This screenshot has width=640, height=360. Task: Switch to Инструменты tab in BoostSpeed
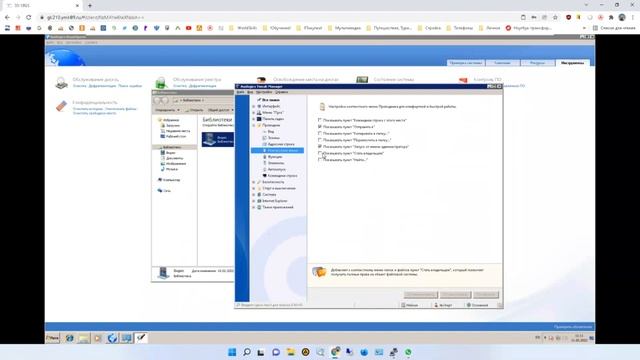pyautogui.click(x=572, y=63)
